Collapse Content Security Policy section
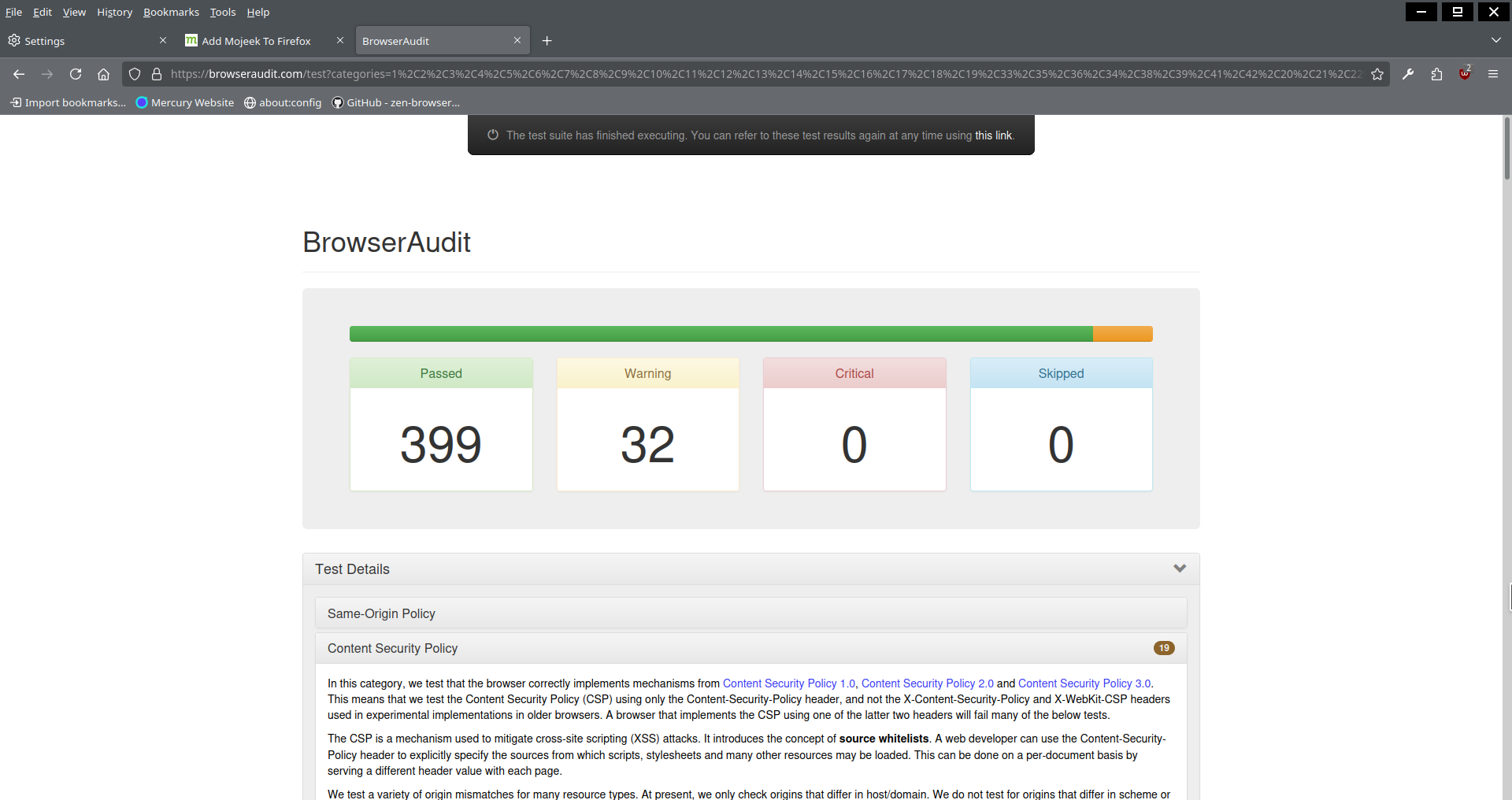 (750, 648)
